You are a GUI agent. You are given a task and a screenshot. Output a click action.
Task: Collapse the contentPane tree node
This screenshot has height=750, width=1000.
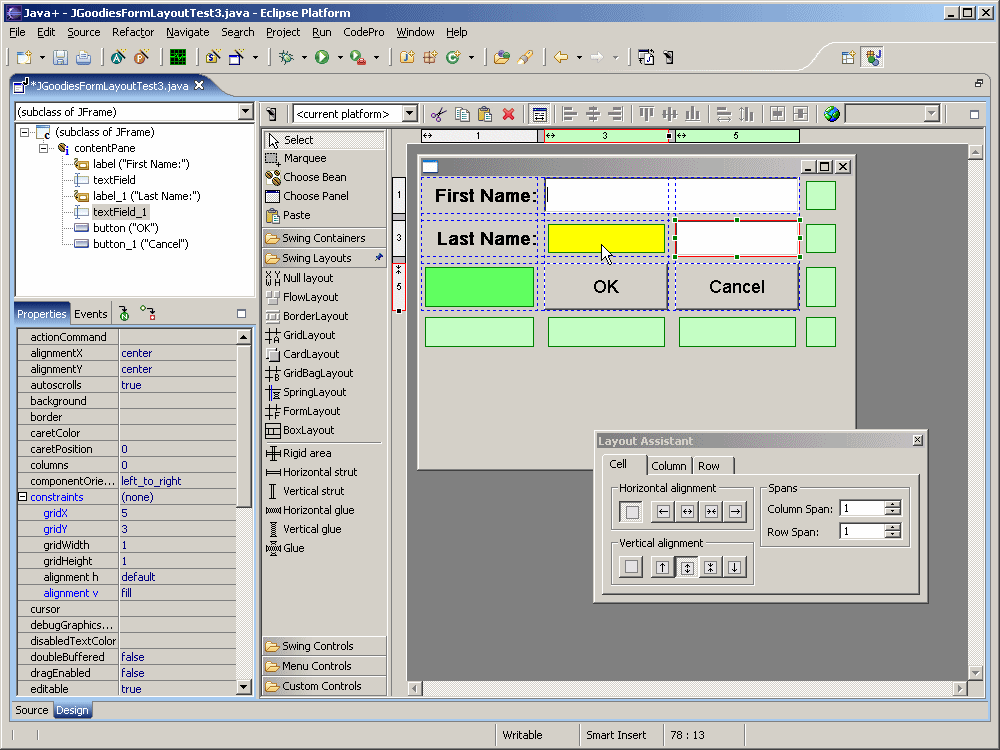43,148
